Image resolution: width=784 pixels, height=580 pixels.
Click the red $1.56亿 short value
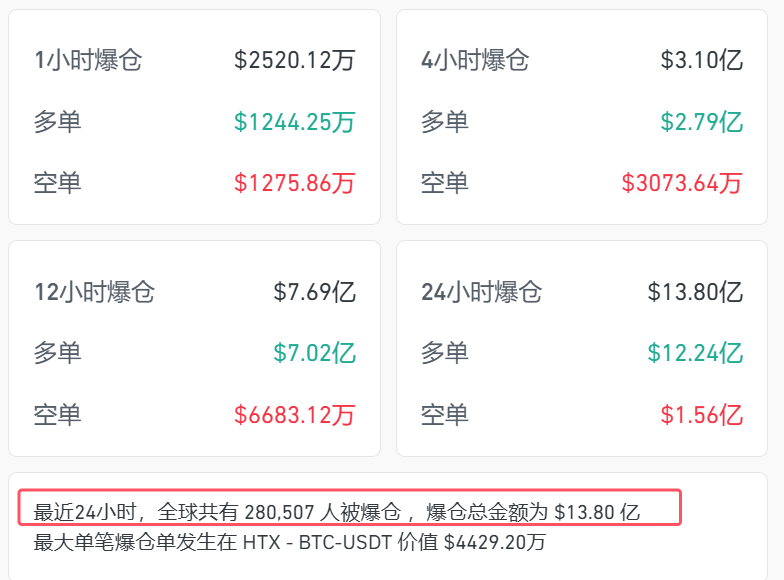tap(701, 414)
